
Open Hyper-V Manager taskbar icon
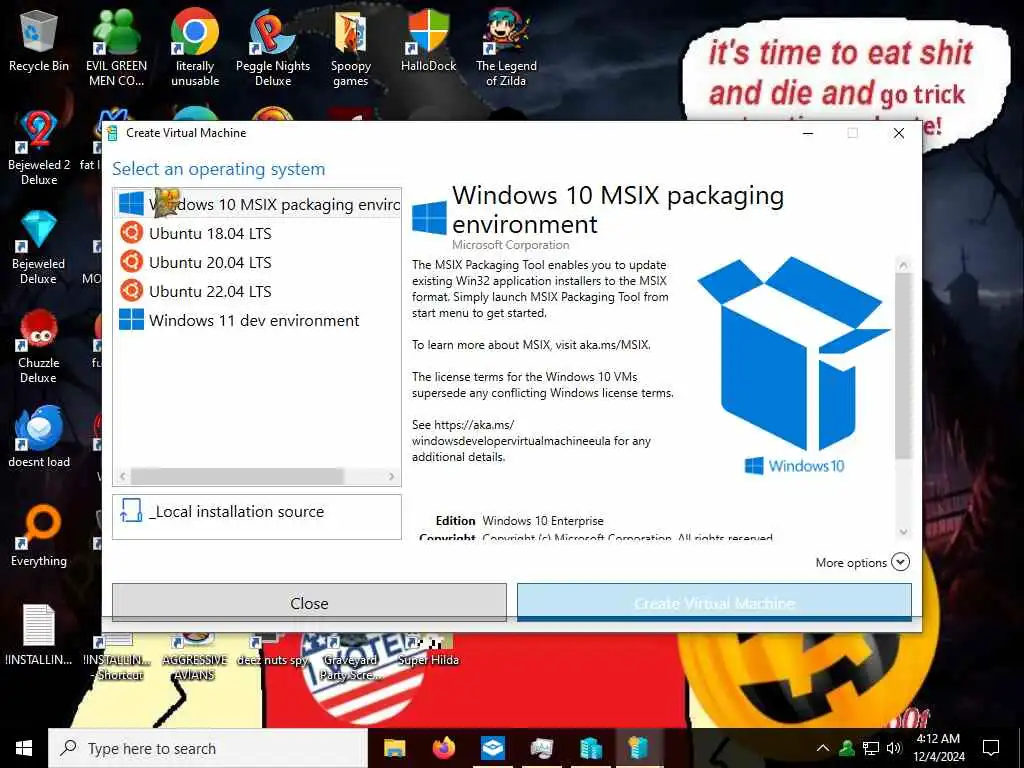(590, 748)
